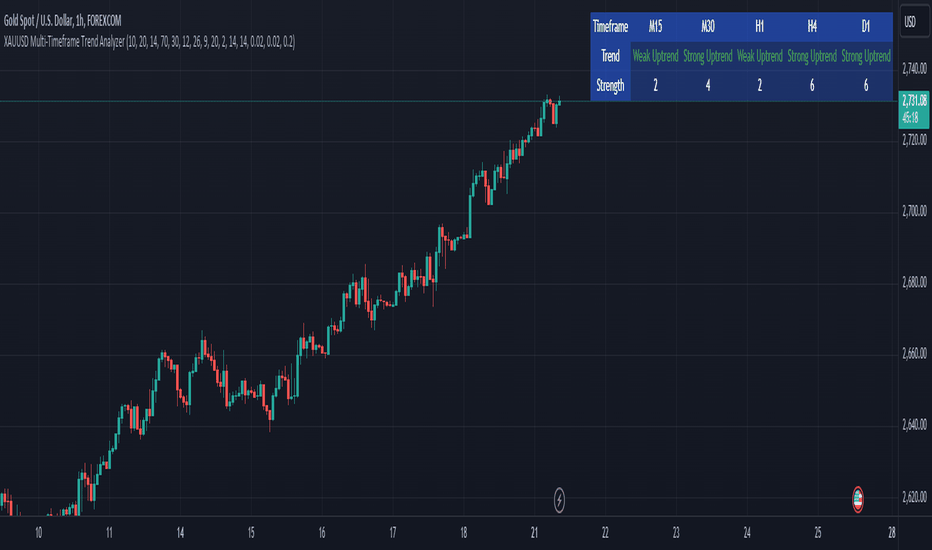Select the H4 timeframe header cell
Screen dimensions: 932x550
click(812, 27)
